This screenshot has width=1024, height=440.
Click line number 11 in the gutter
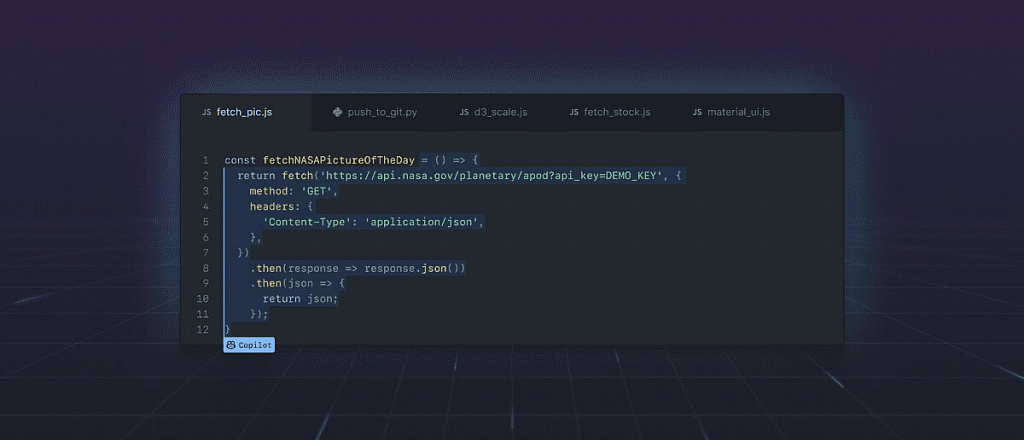click(202, 314)
